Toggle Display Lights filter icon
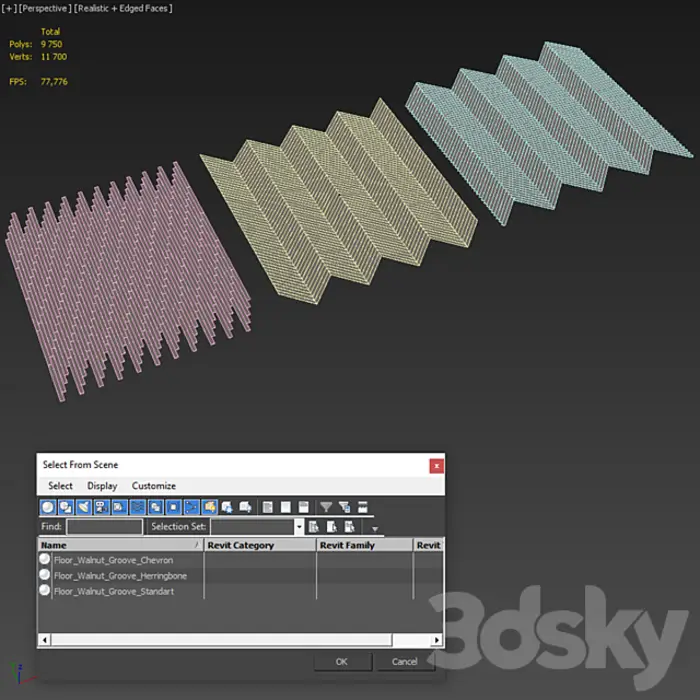The image size is (700, 700). point(83,507)
